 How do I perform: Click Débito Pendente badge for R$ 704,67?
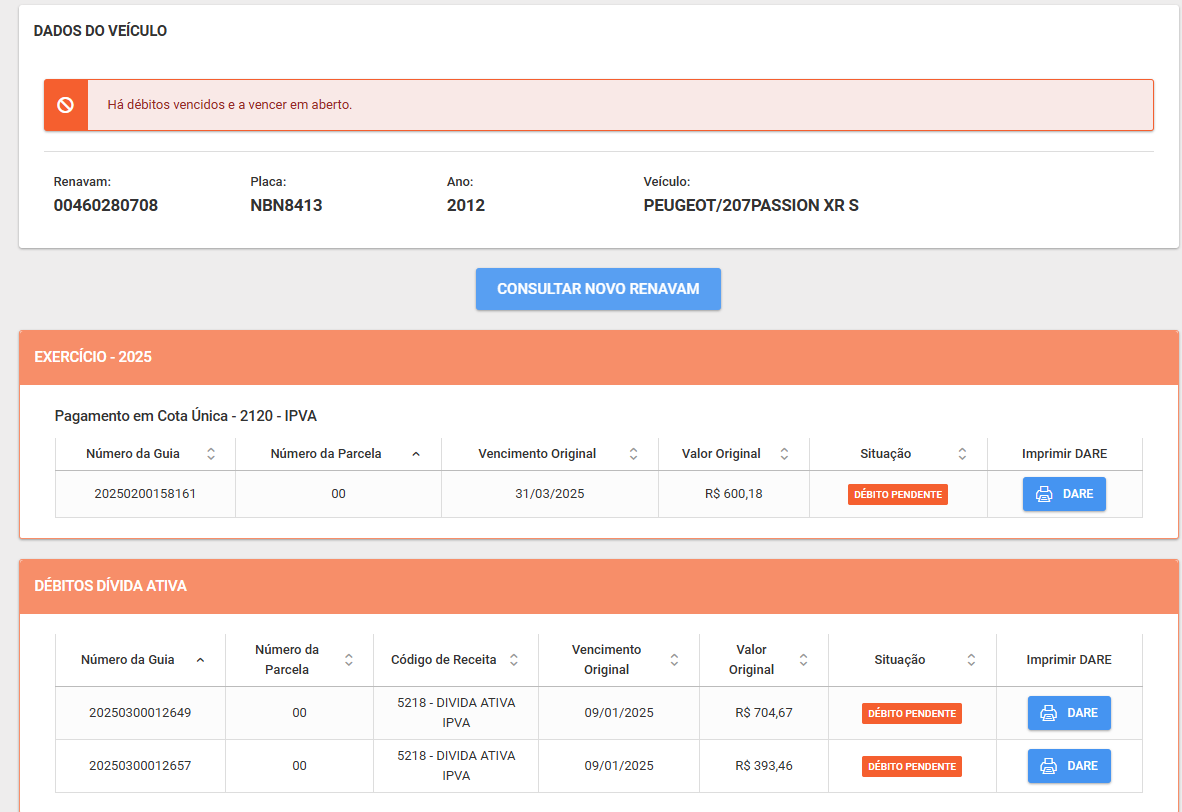pos(911,713)
